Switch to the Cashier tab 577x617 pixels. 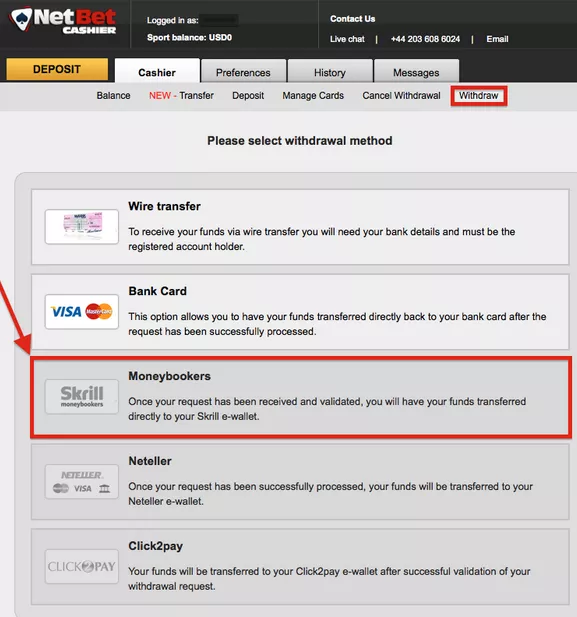[x=157, y=72]
